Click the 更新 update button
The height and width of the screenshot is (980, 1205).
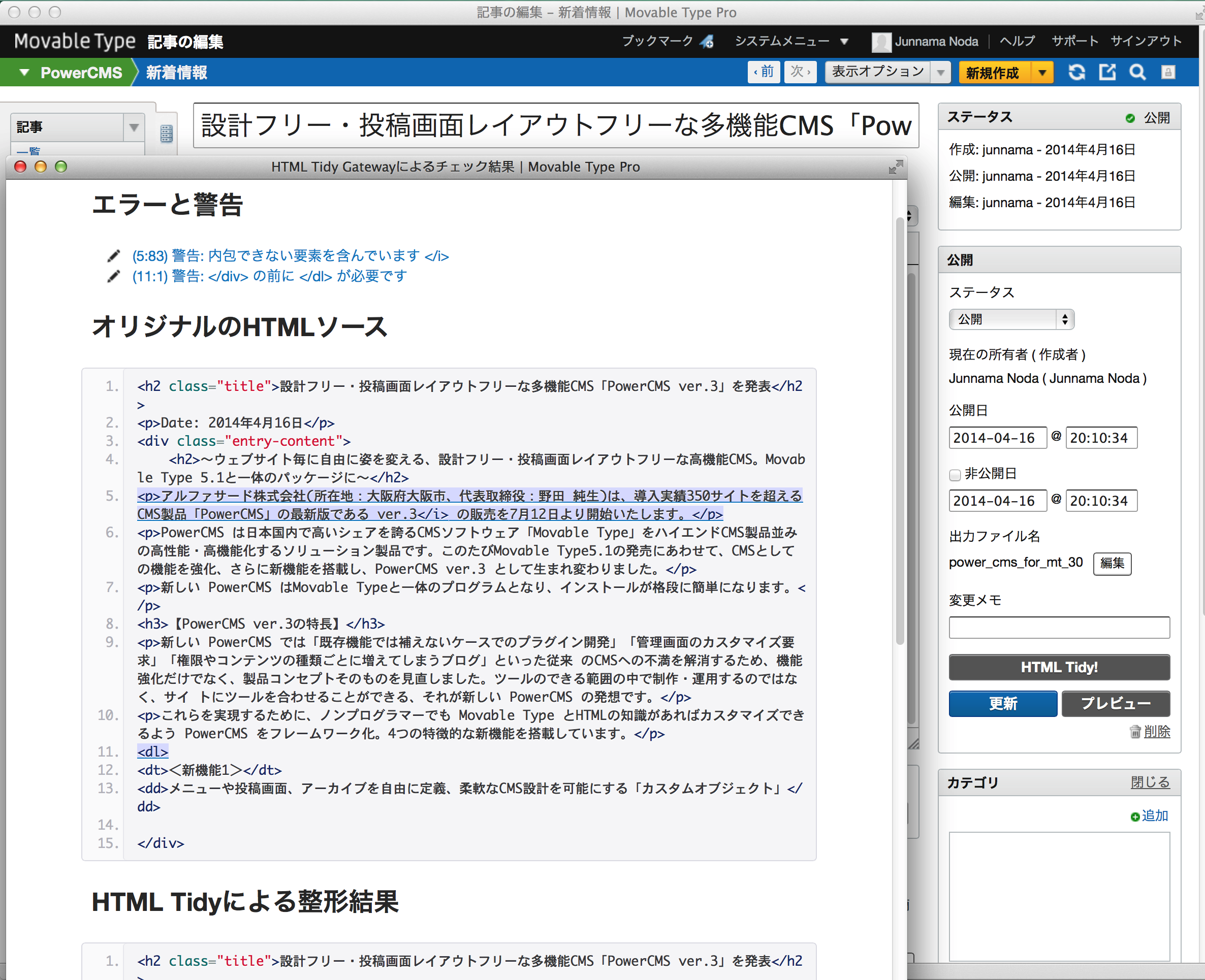point(1003,704)
